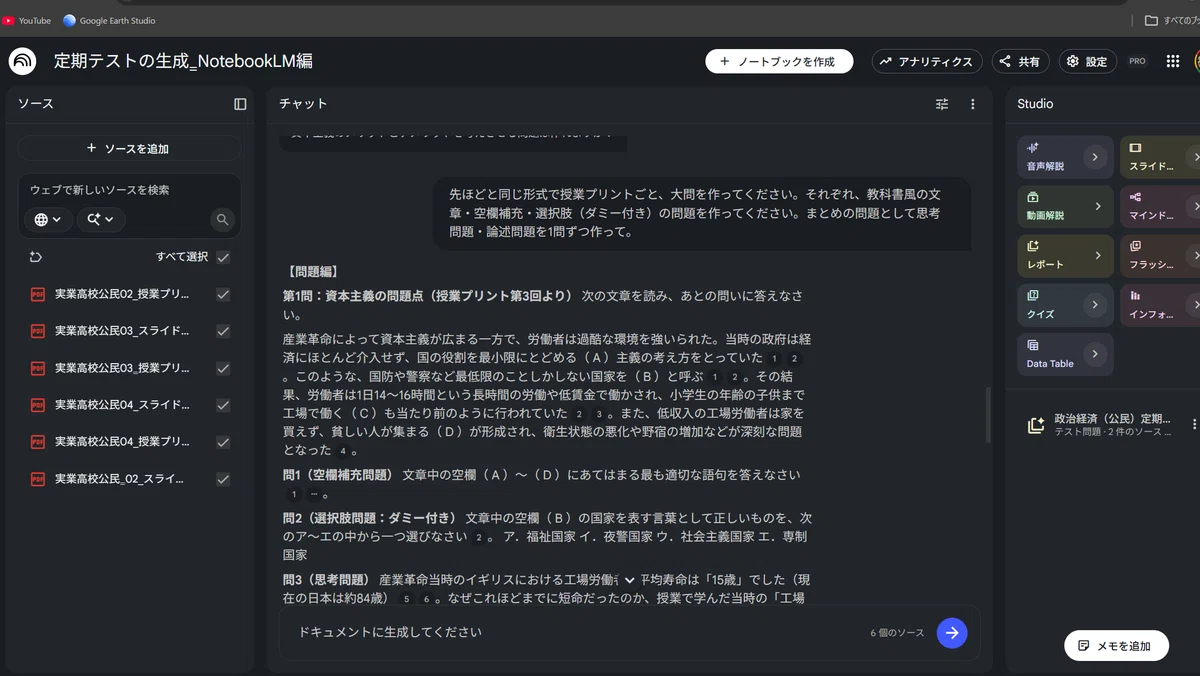Uncheck 実業高校公民04_授業プリ… source
Viewport: 1200px width, 676px height.
(223, 442)
